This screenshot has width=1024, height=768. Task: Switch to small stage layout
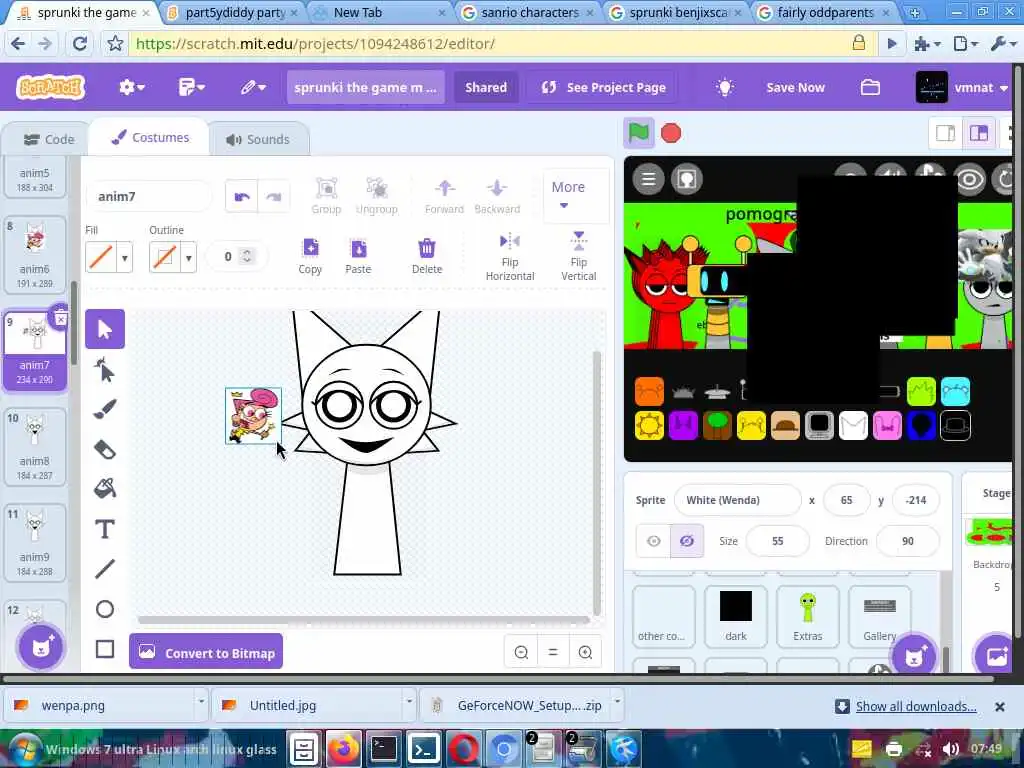tap(945, 133)
